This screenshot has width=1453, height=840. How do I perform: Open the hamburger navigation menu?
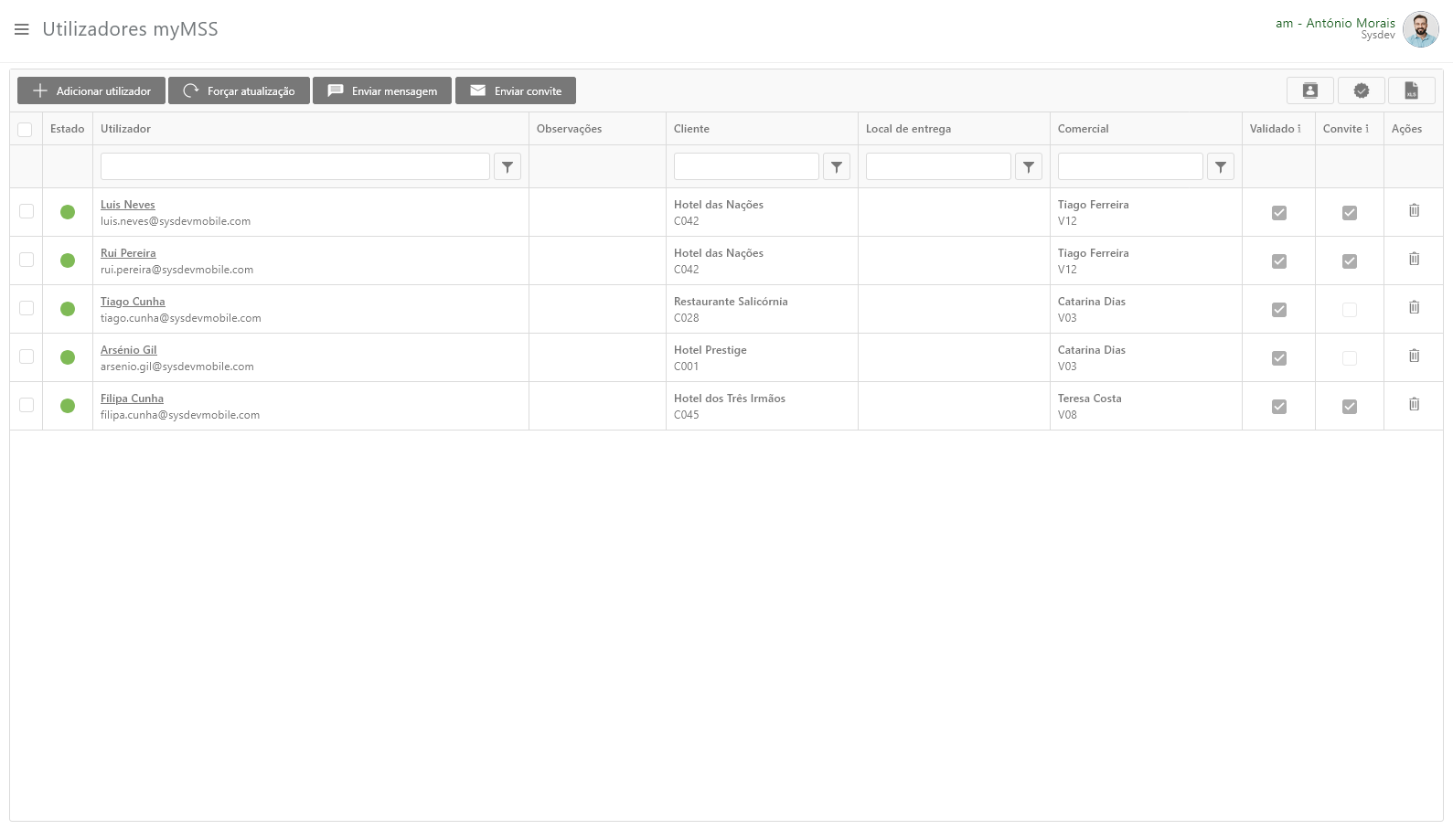pyautogui.click(x=22, y=29)
